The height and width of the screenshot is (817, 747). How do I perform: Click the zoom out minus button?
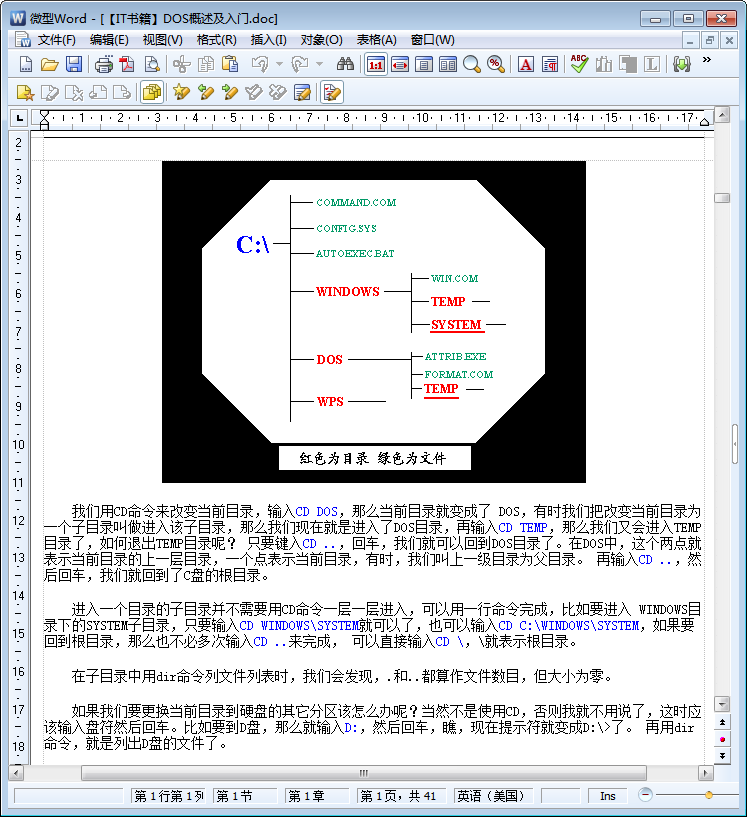tap(645, 795)
